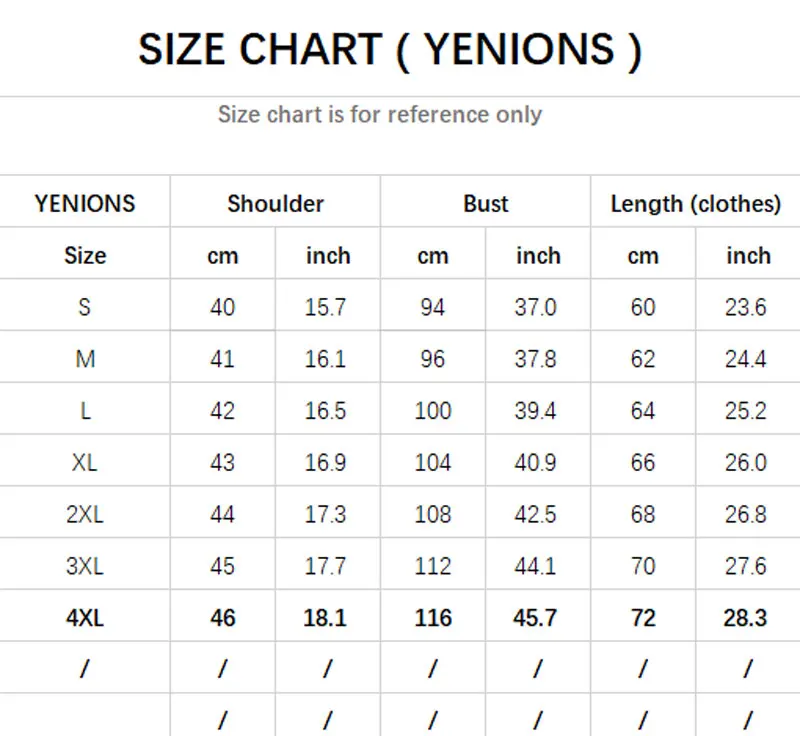This screenshot has width=800, height=736.
Task: Click the 2XL size row label
Action: 85,514
